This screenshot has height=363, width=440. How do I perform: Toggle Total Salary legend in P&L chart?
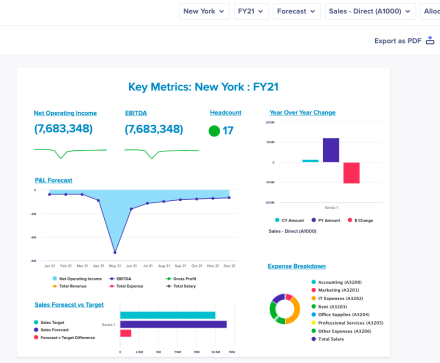tap(181, 286)
